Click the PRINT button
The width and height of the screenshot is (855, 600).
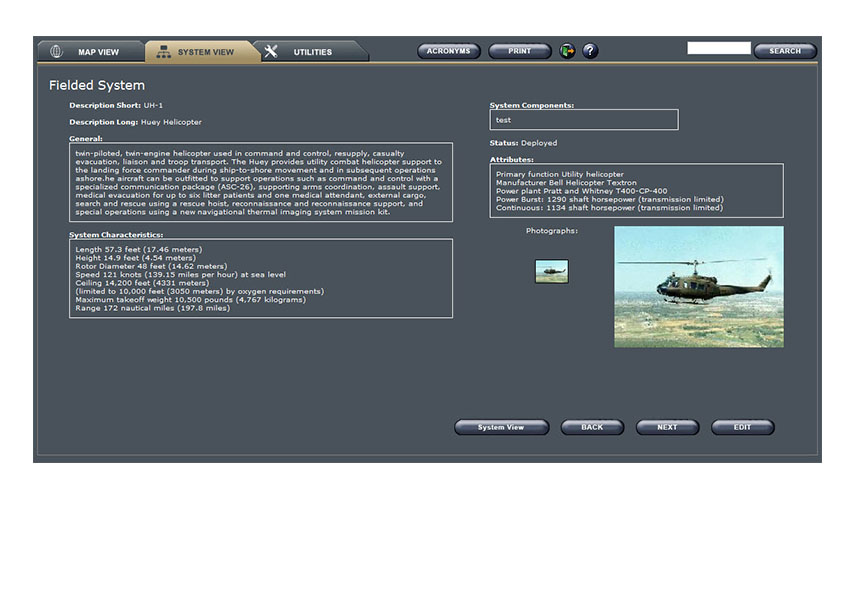(520, 51)
